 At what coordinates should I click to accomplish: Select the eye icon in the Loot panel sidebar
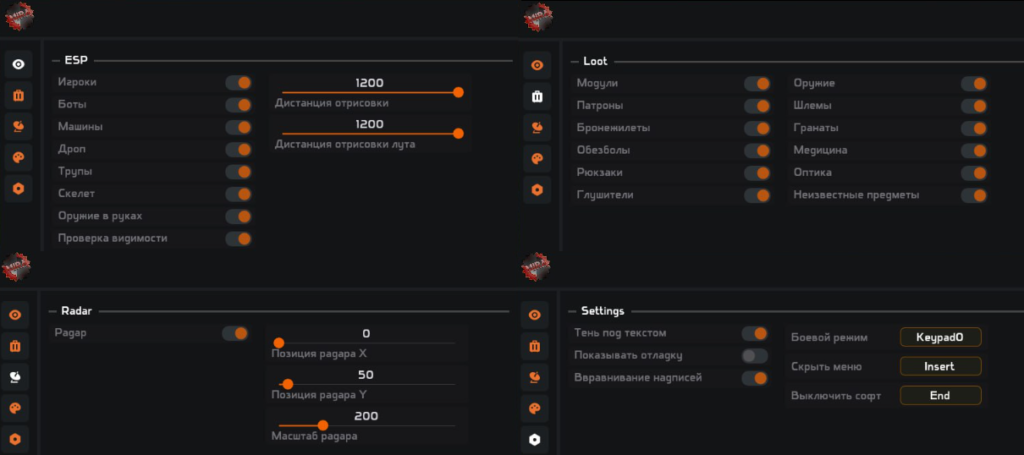pos(537,65)
